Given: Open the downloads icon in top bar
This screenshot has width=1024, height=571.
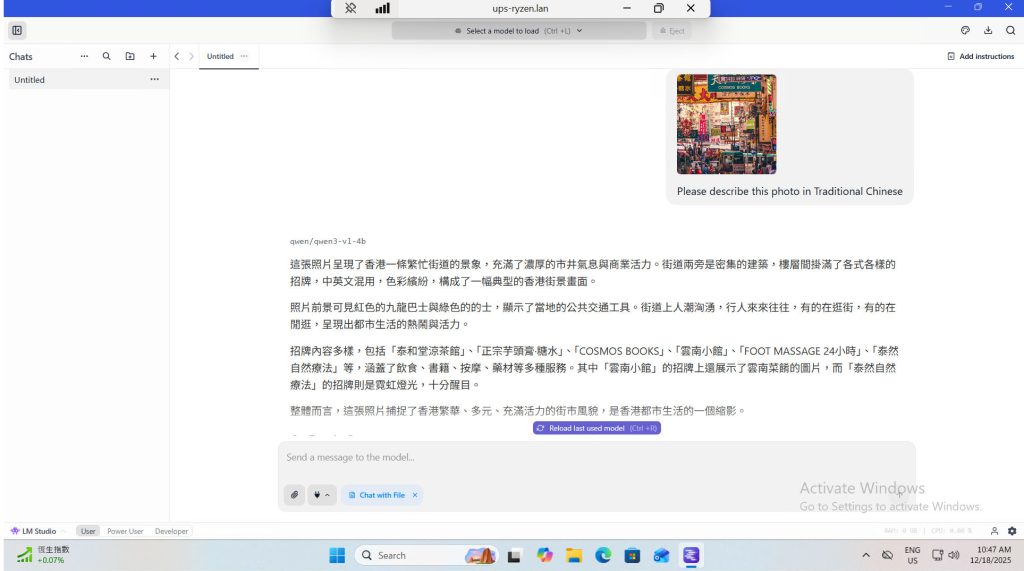Looking at the screenshot, I should 988,31.
